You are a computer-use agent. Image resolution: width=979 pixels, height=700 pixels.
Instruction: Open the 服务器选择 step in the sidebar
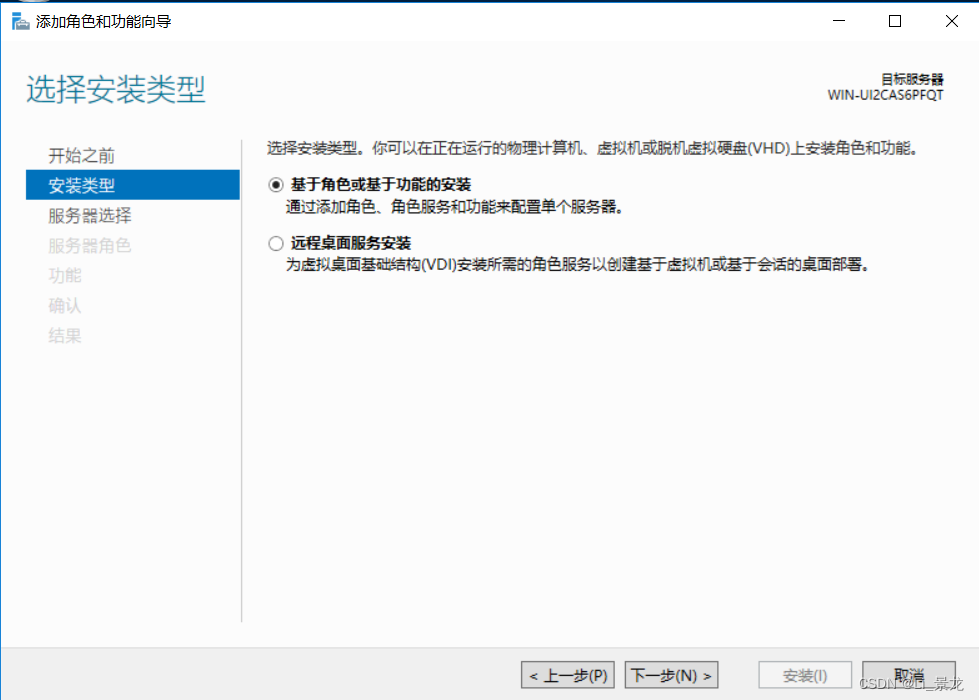point(89,215)
